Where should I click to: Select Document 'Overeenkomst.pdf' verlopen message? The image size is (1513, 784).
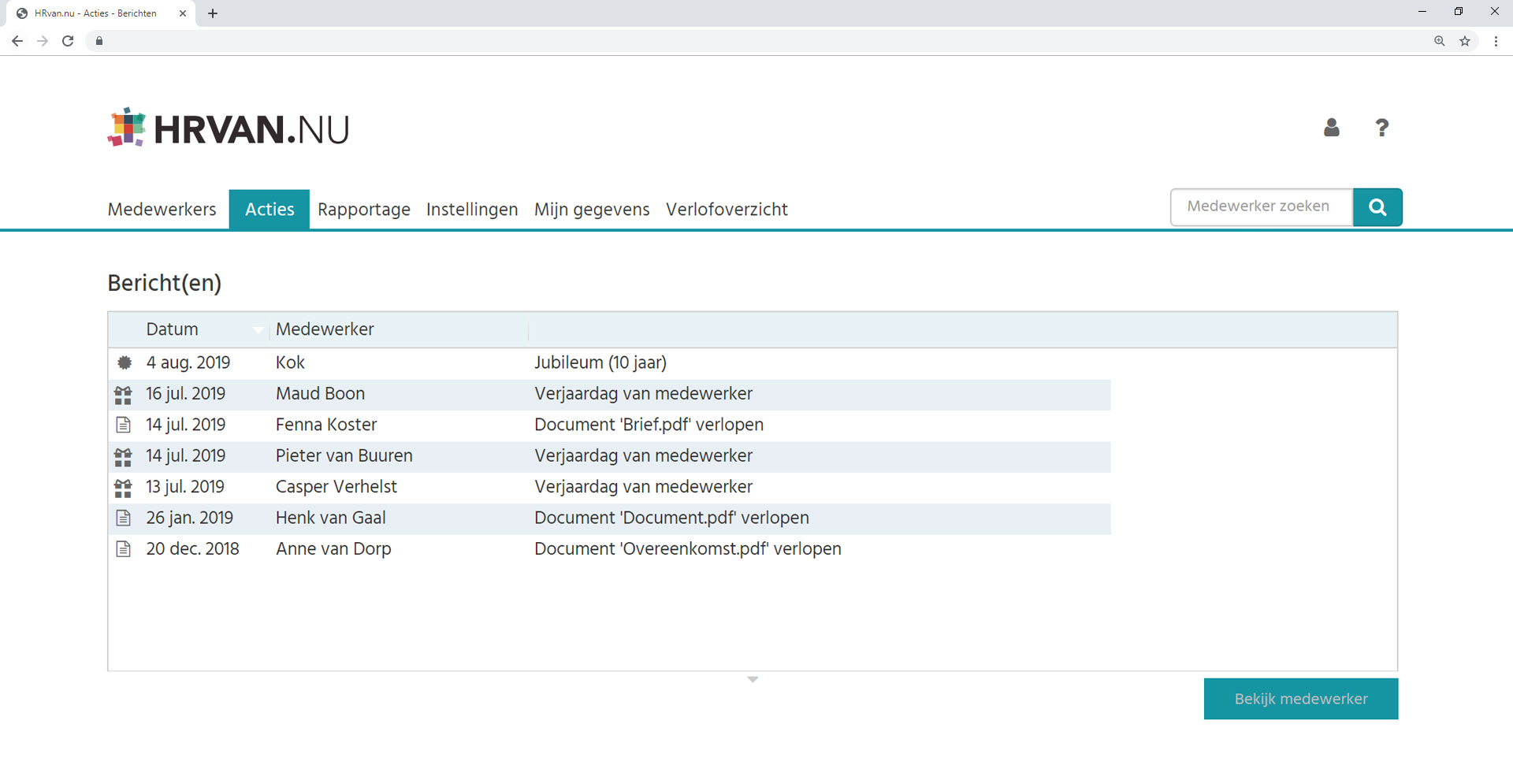coord(687,549)
